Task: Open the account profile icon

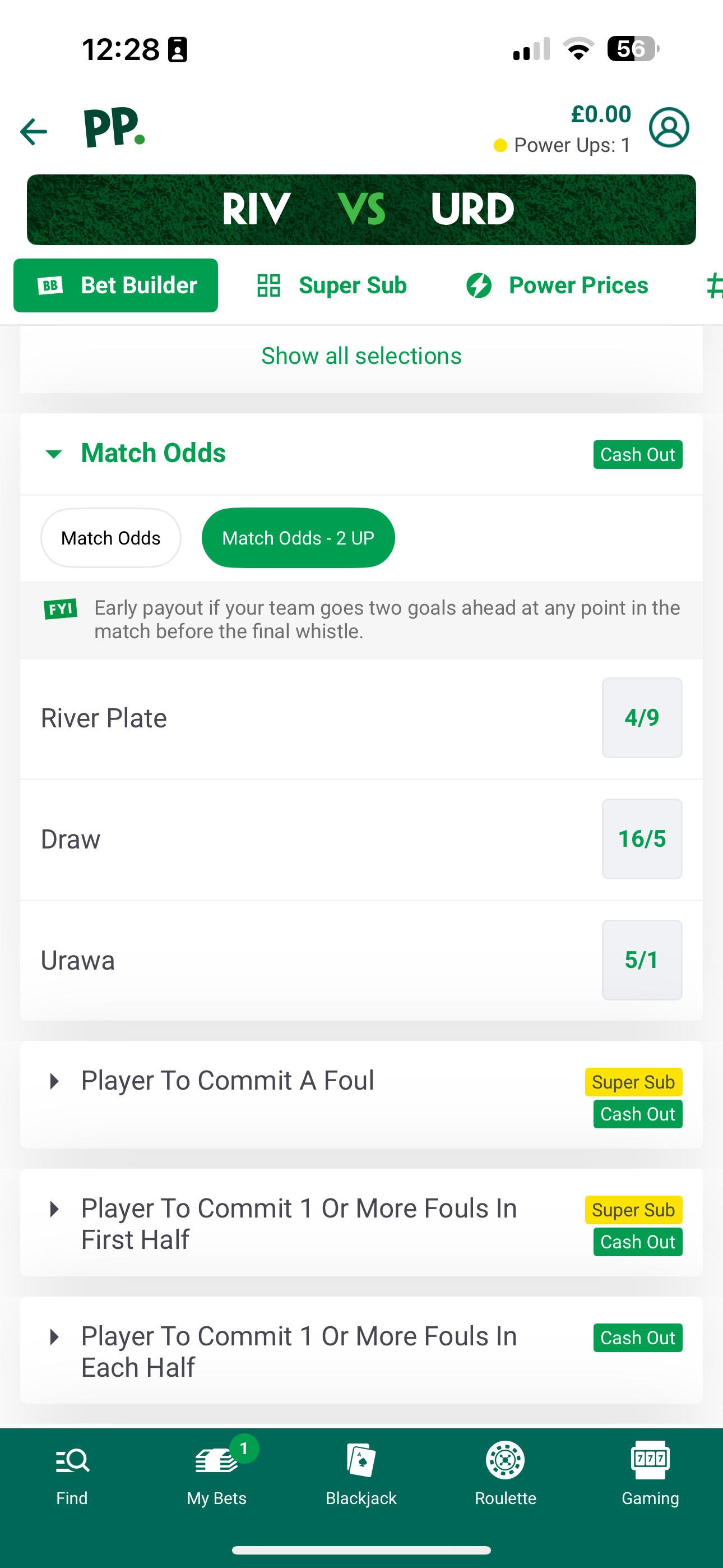Action: (x=669, y=127)
